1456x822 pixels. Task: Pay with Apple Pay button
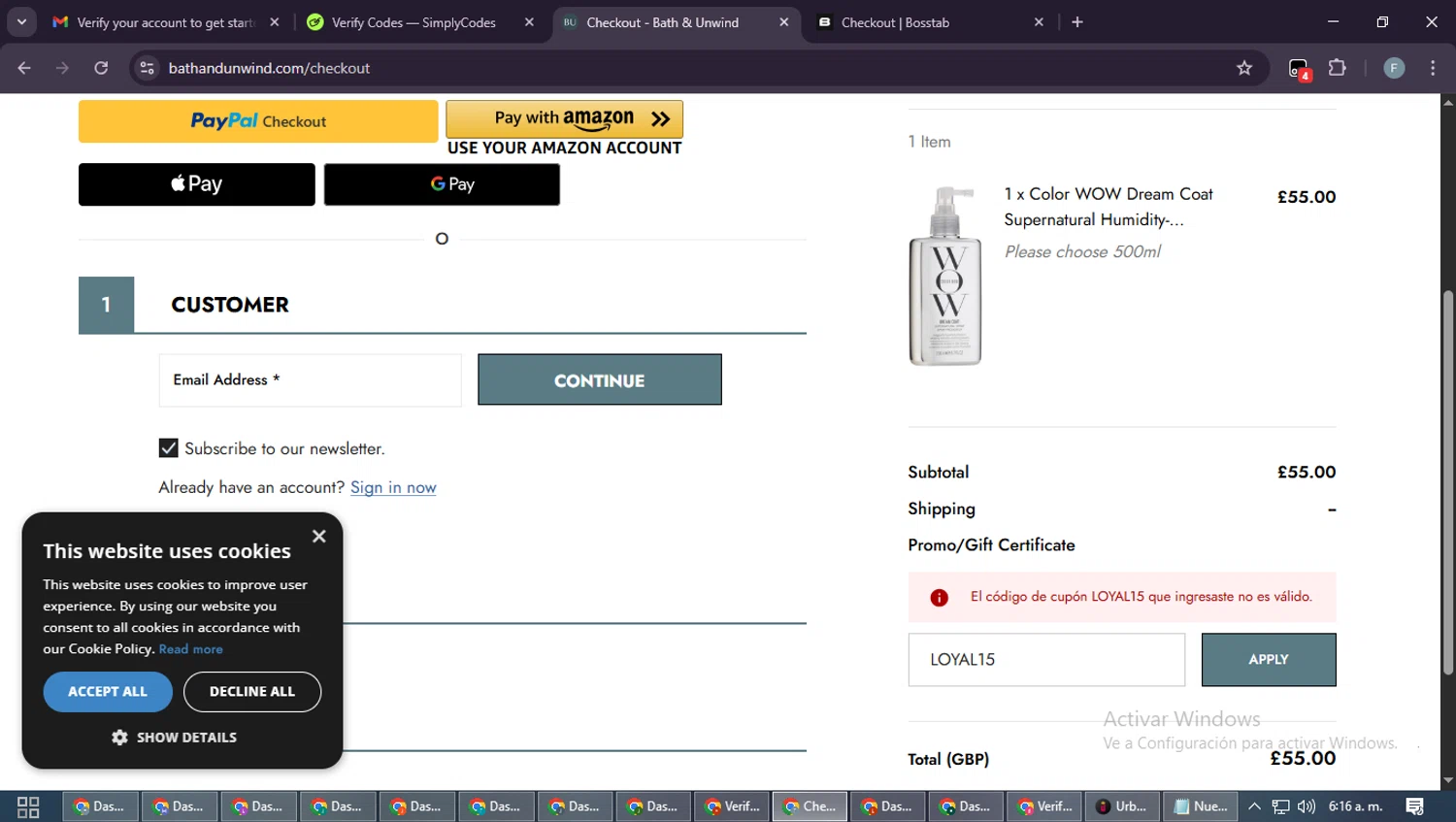tap(197, 184)
